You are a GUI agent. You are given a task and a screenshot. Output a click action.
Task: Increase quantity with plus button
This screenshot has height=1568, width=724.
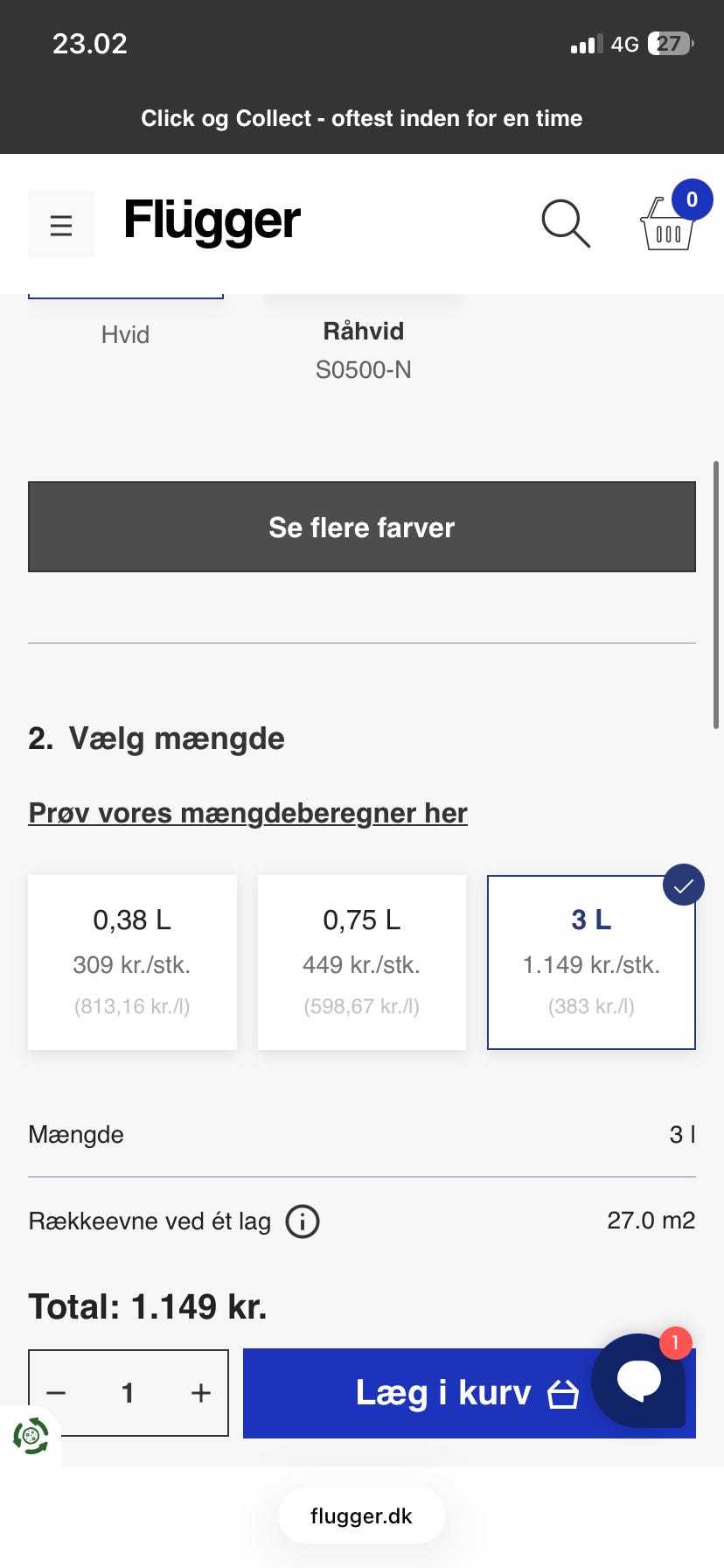201,1392
